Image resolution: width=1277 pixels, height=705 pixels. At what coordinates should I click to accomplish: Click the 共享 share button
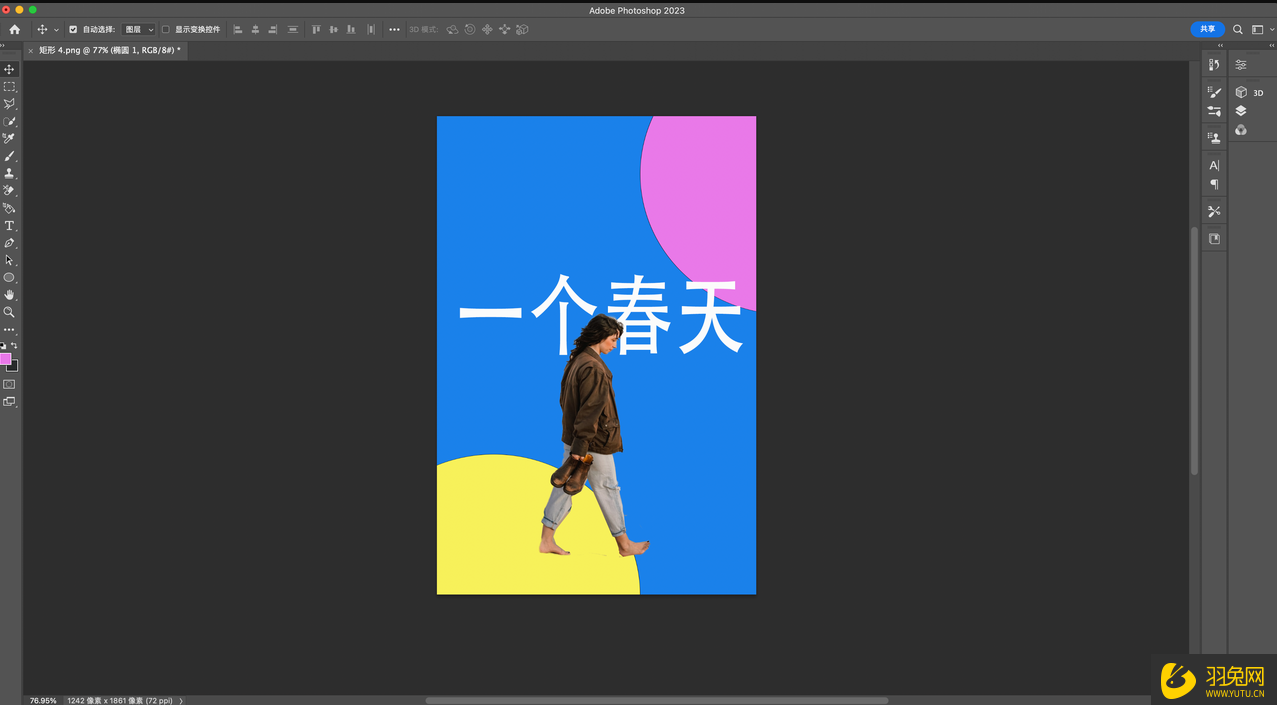click(1208, 29)
